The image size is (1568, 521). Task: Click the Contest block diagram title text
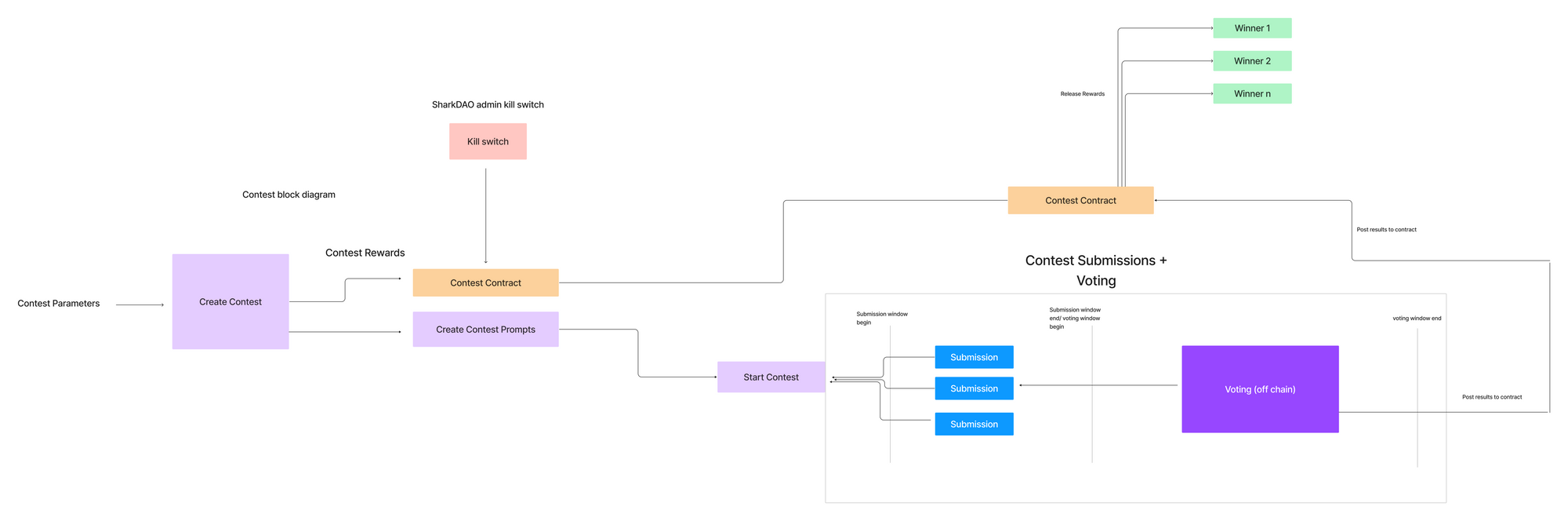click(289, 195)
